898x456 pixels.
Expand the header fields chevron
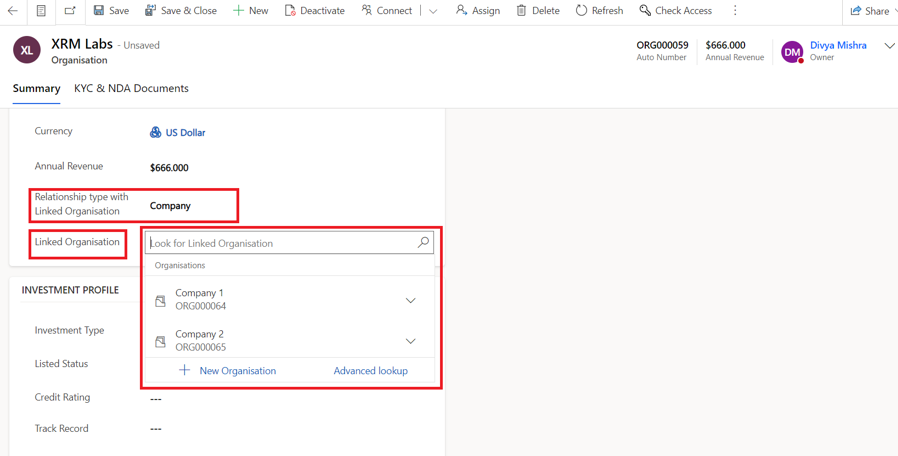tap(888, 47)
